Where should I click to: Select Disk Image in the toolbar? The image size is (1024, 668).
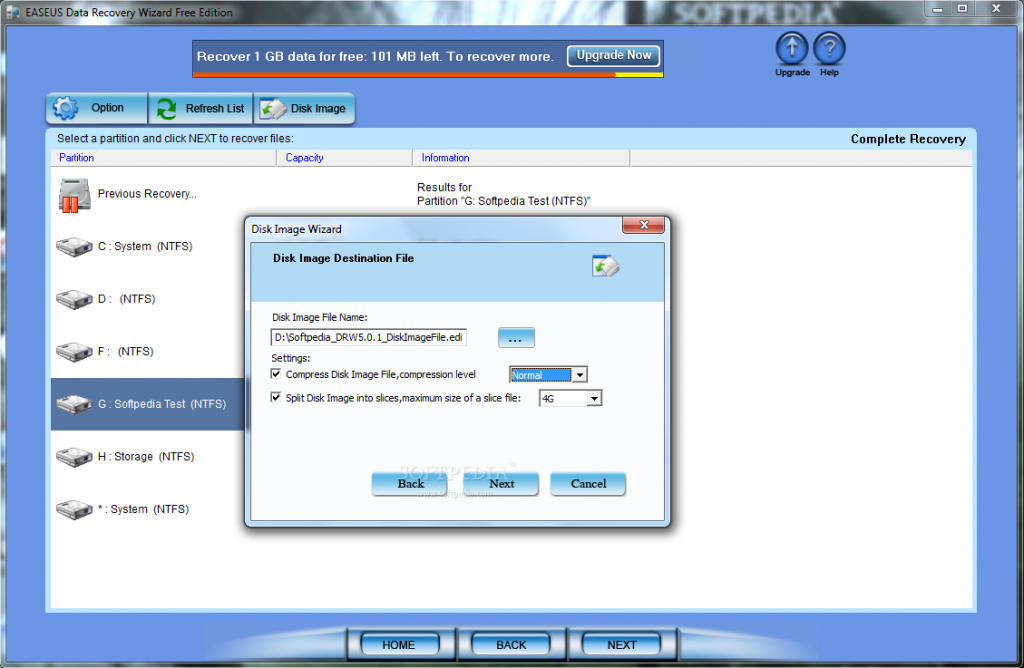304,108
